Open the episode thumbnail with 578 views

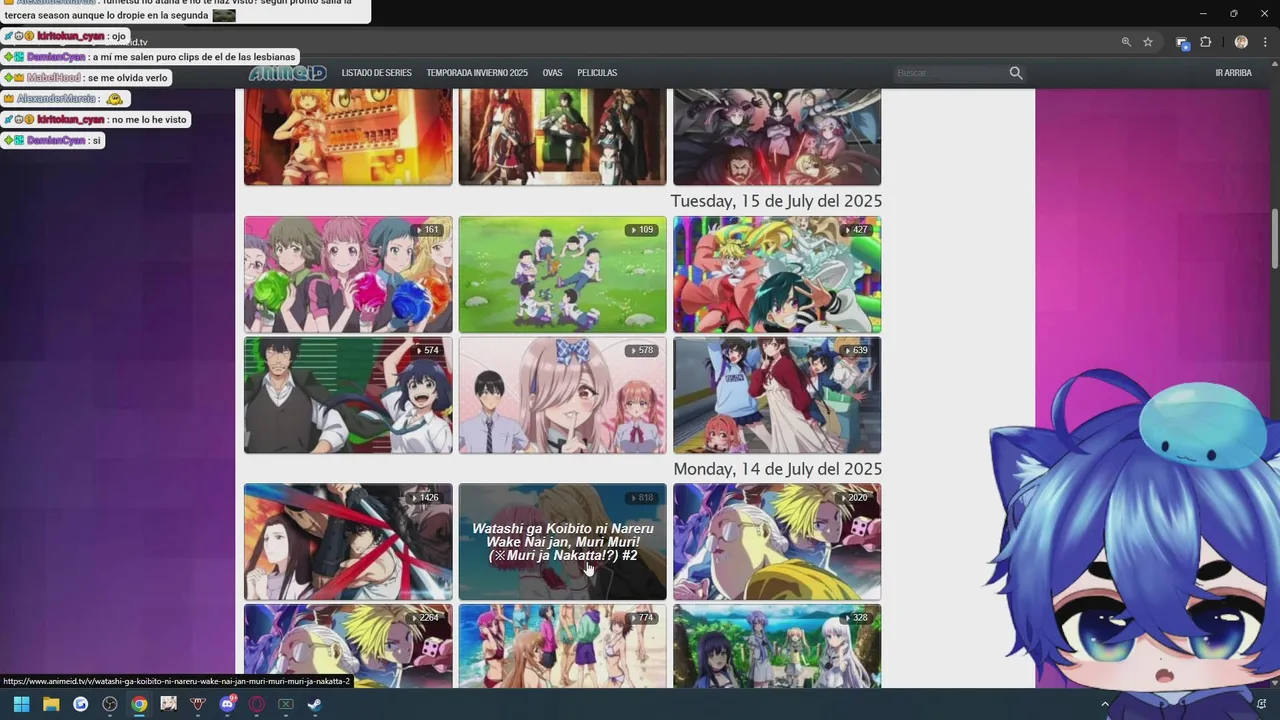(x=562, y=395)
